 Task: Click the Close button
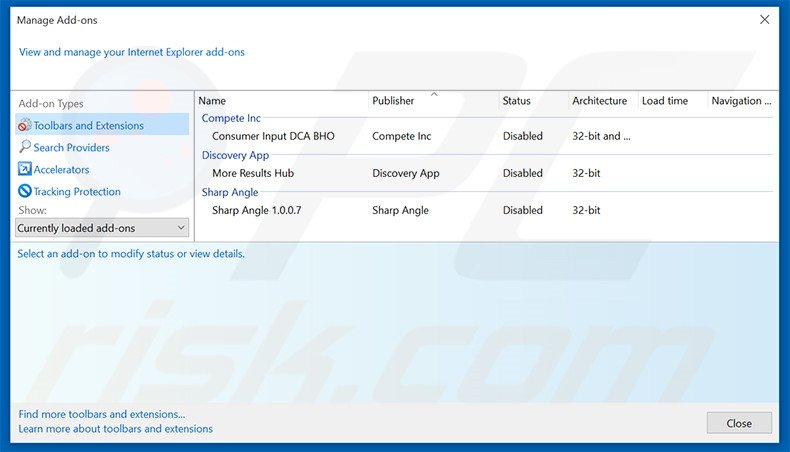click(x=739, y=423)
